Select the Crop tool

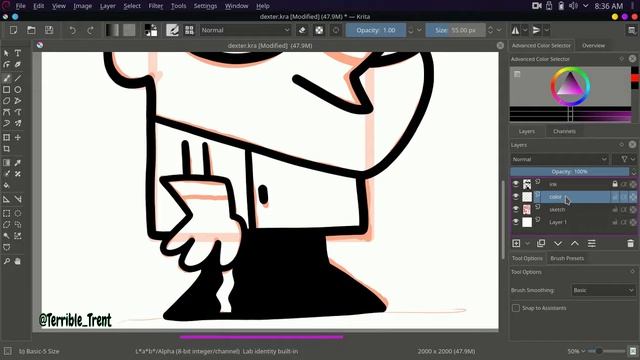[x=7, y=149]
